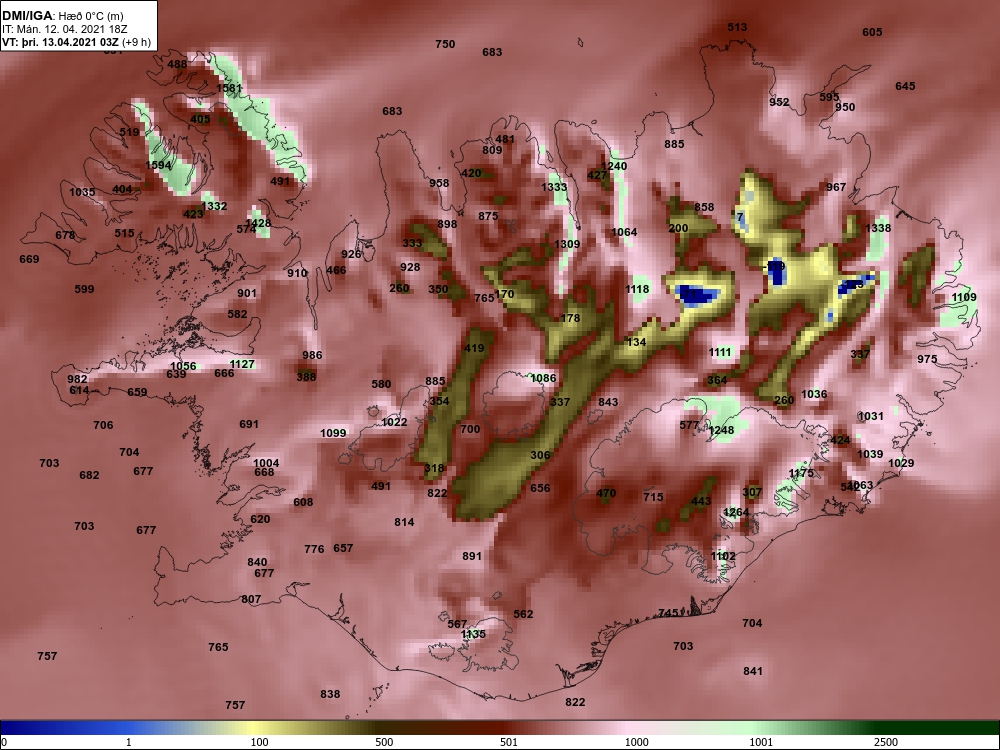Select the value "599"
Viewport: 1000px width, 750px height.
point(84,289)
